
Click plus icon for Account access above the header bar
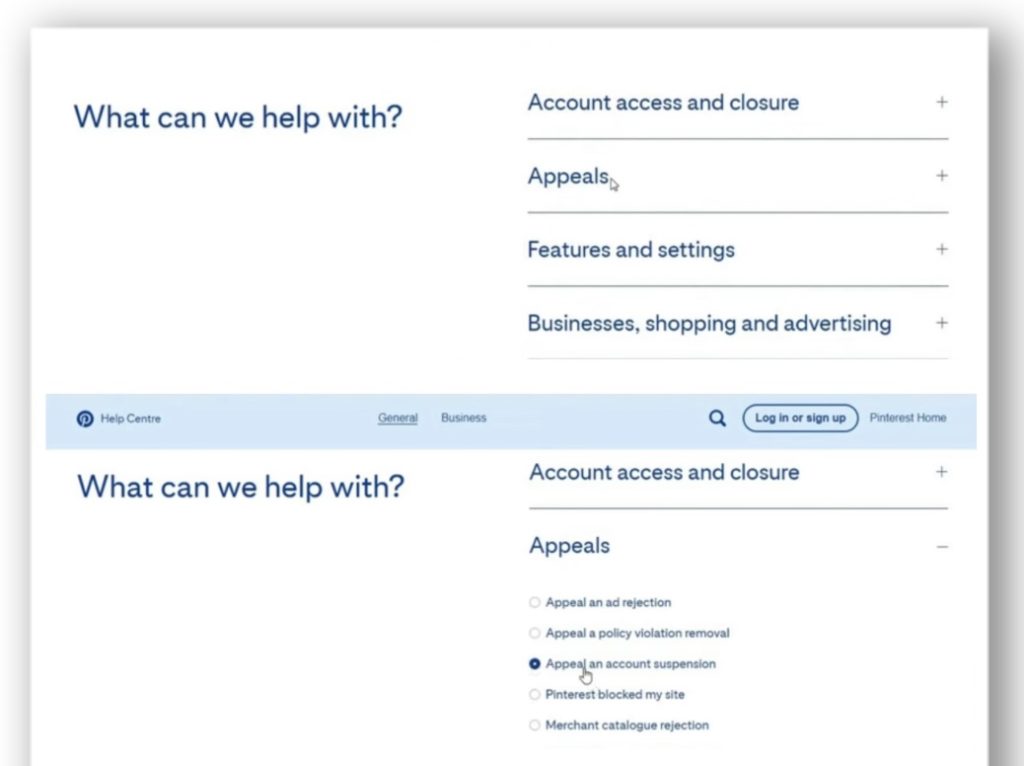click(x=941, y=102)
